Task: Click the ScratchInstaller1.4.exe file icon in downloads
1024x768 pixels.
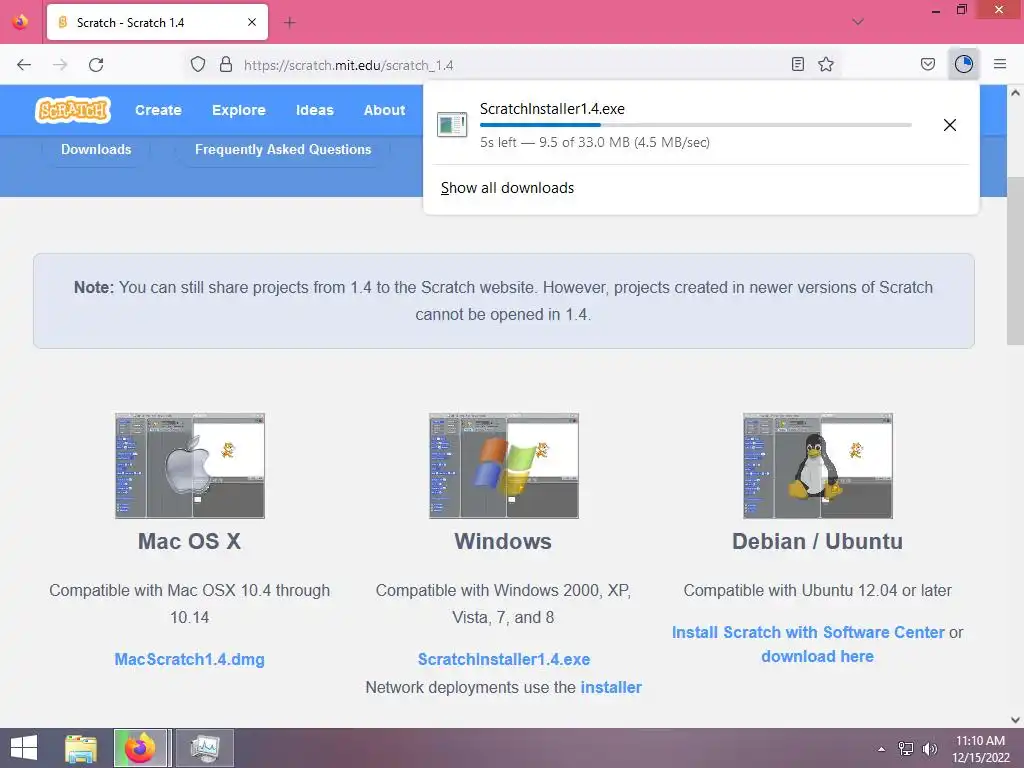Action: [452, 124]
